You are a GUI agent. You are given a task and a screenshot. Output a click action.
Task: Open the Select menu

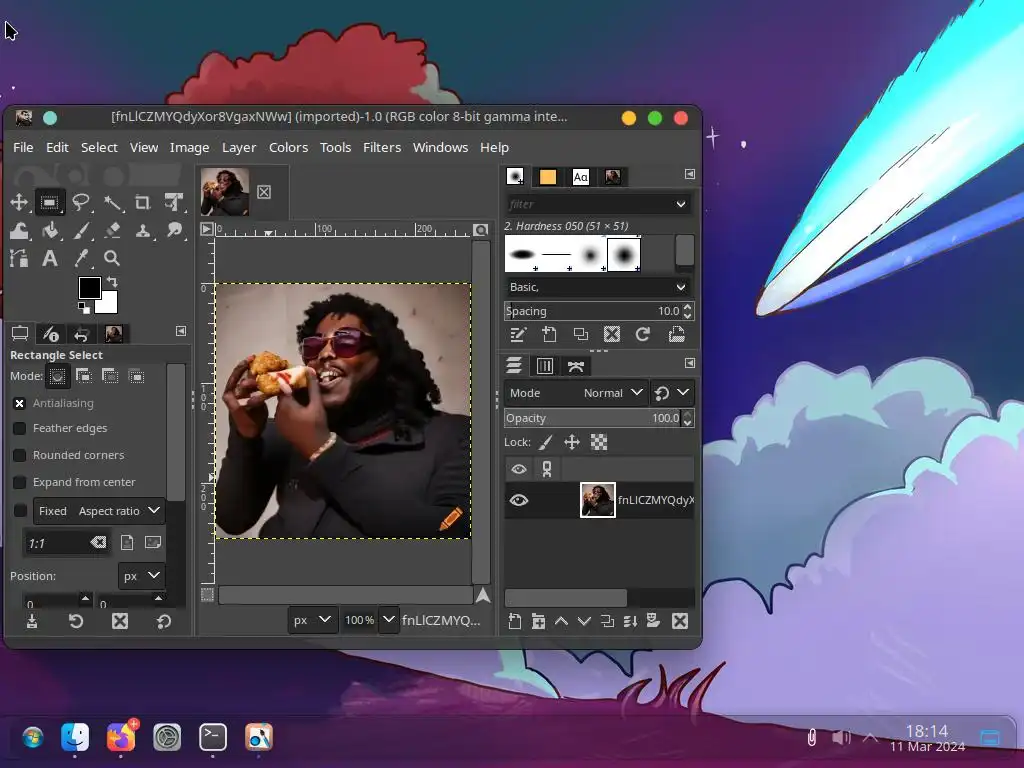point(99,148)
